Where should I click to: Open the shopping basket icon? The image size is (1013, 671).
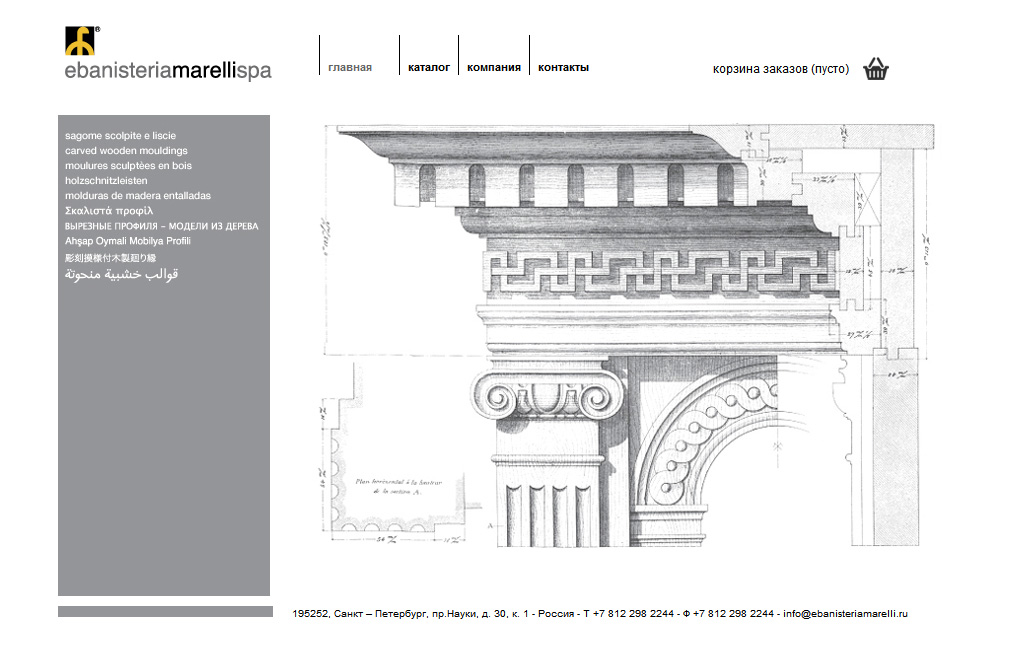tap(876, 68)
